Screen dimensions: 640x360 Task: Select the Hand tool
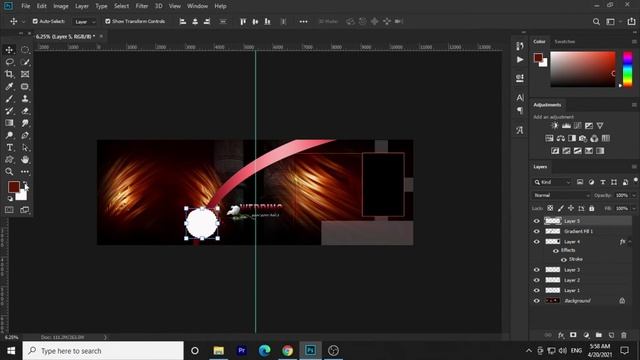(x=25, y=160)
